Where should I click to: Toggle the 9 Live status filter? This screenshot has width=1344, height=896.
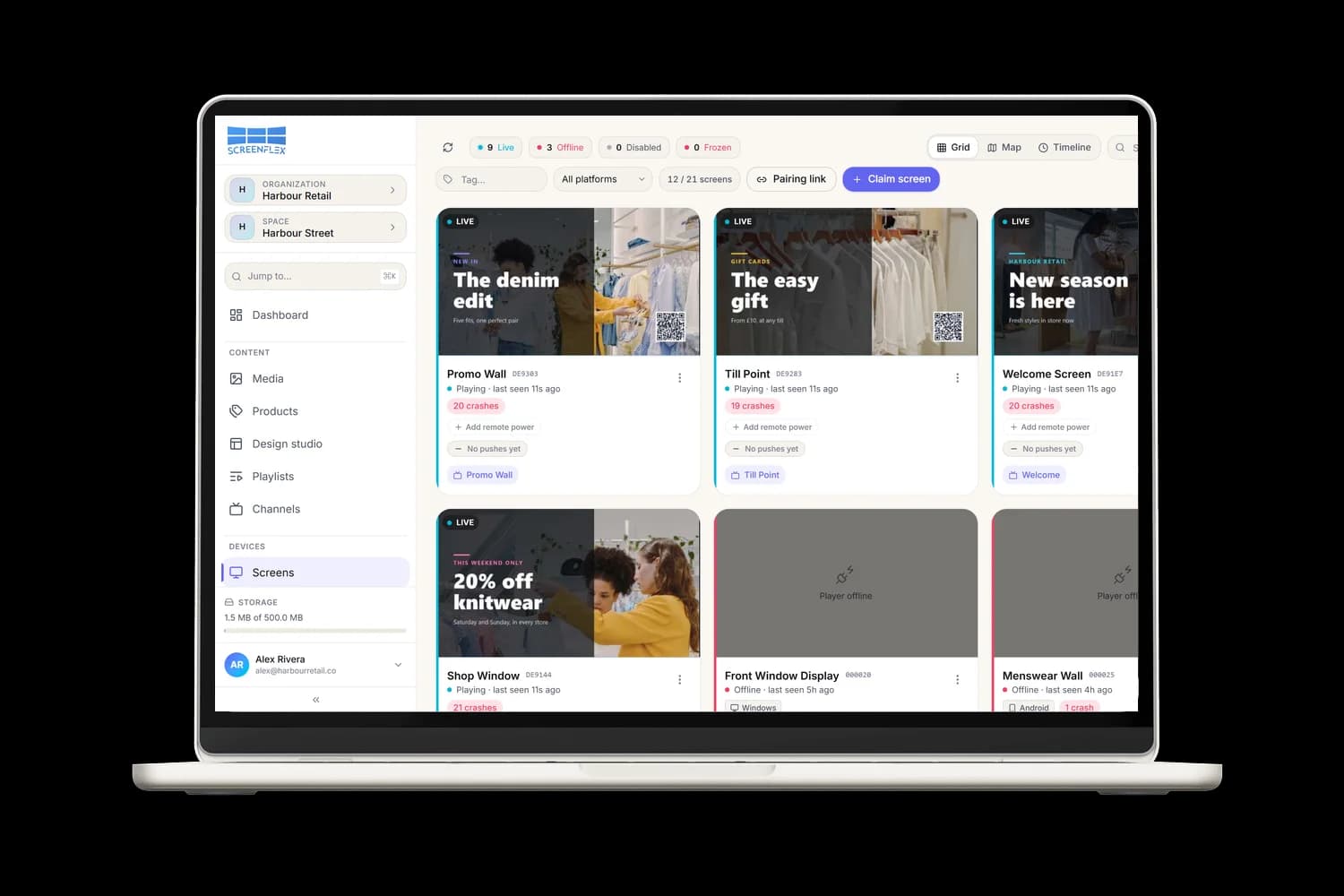[495, 148]
